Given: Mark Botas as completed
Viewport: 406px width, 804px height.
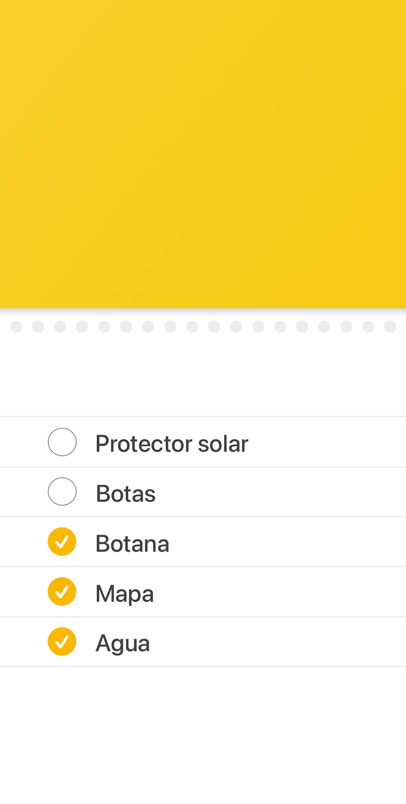Looking at the screenshot, I should 62,492.
